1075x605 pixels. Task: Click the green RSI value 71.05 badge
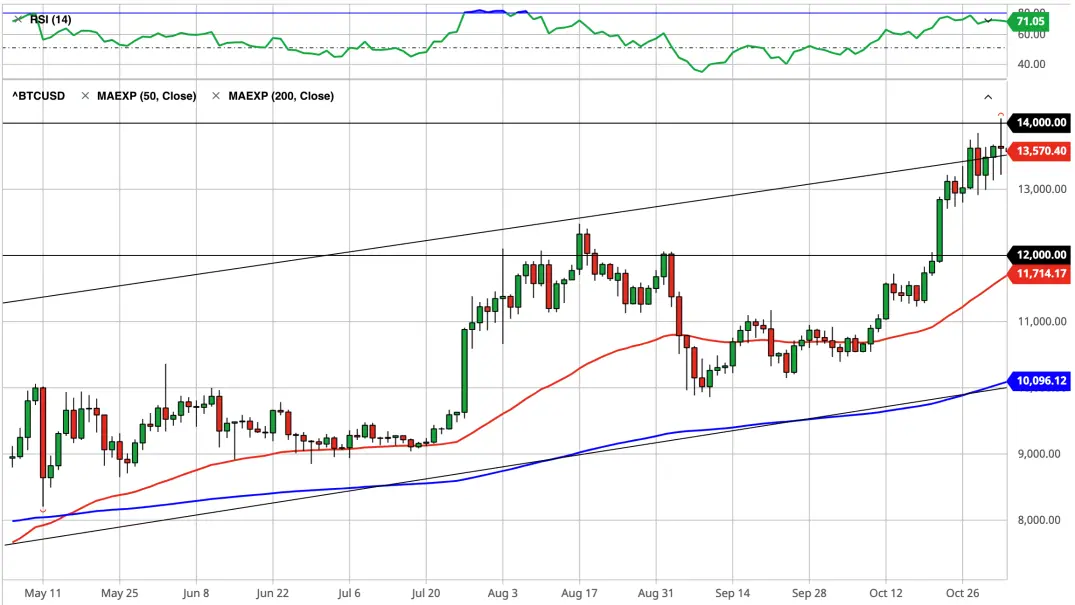(x=1029, y=21)
